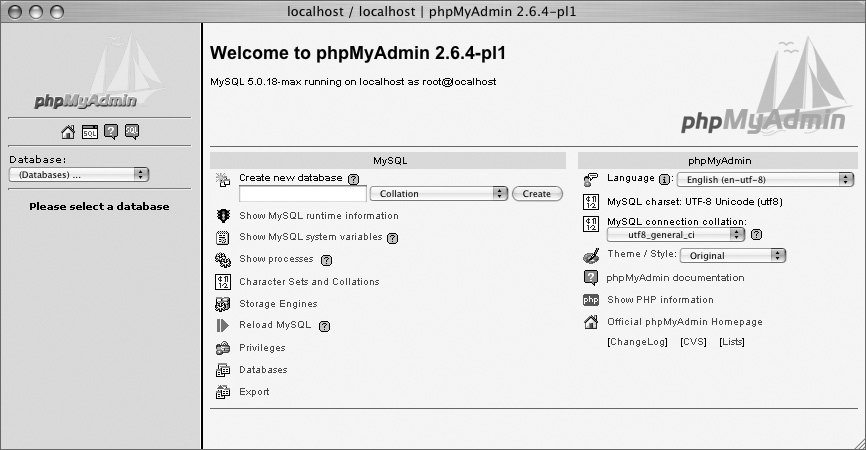Open the SQL query window icon
866x450 pixels.
(89, 132)
